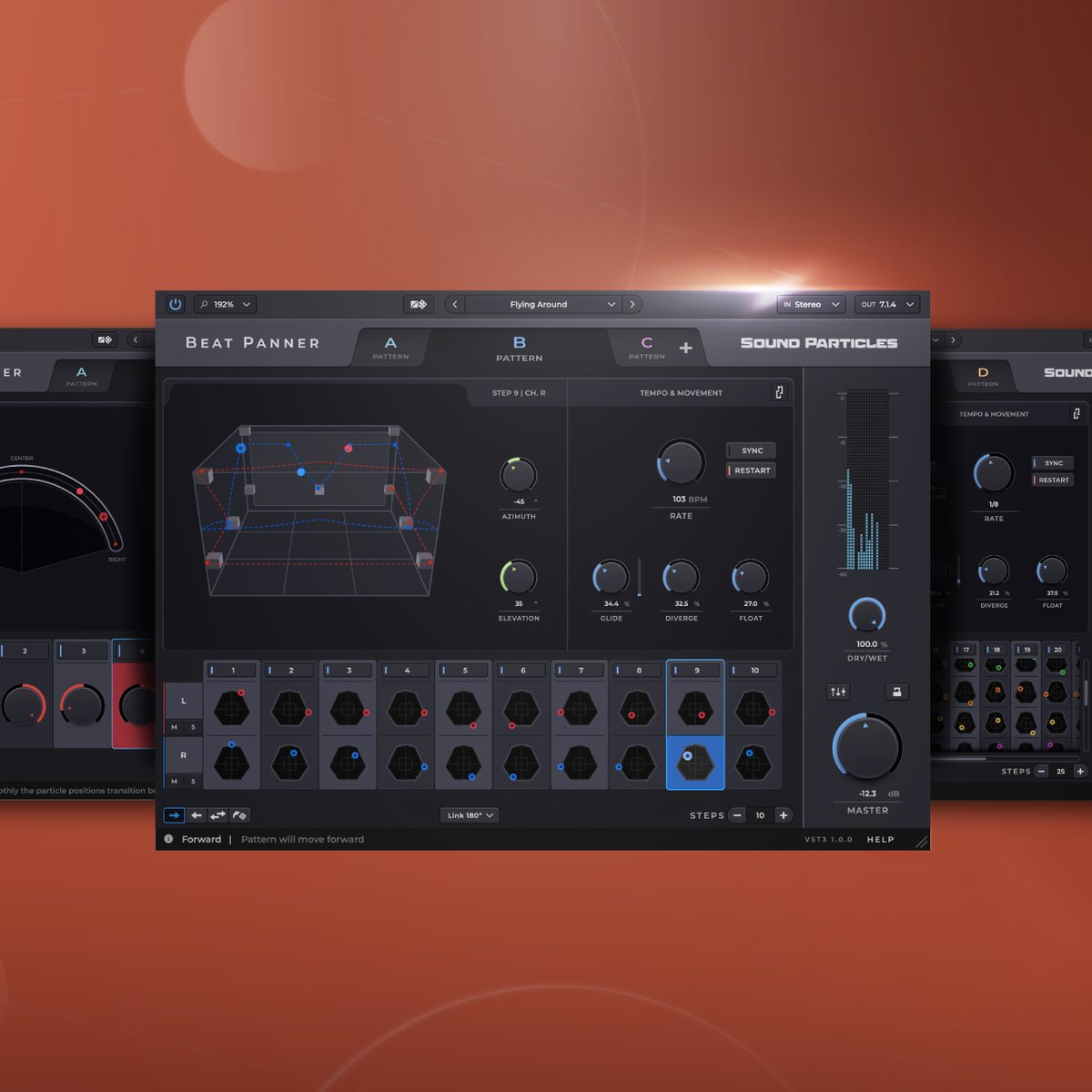Click previous preset arrow in left background window

136,339
